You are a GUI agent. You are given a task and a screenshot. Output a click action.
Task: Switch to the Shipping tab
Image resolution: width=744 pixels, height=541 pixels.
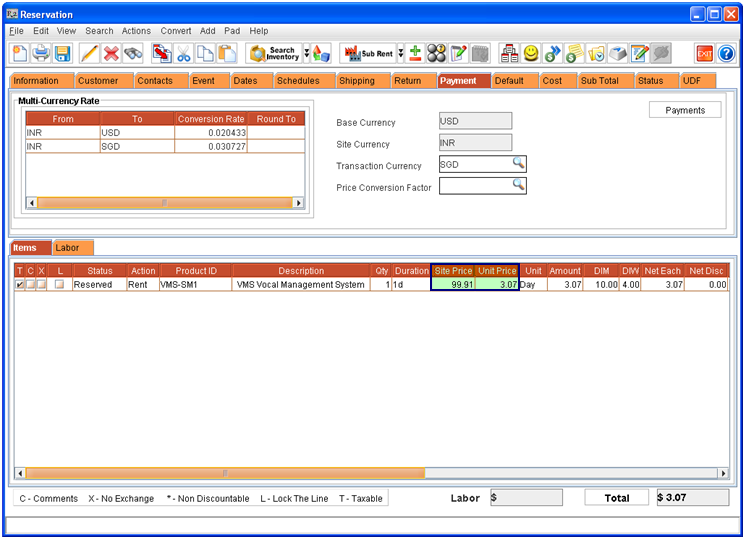[x=363, y=81]
